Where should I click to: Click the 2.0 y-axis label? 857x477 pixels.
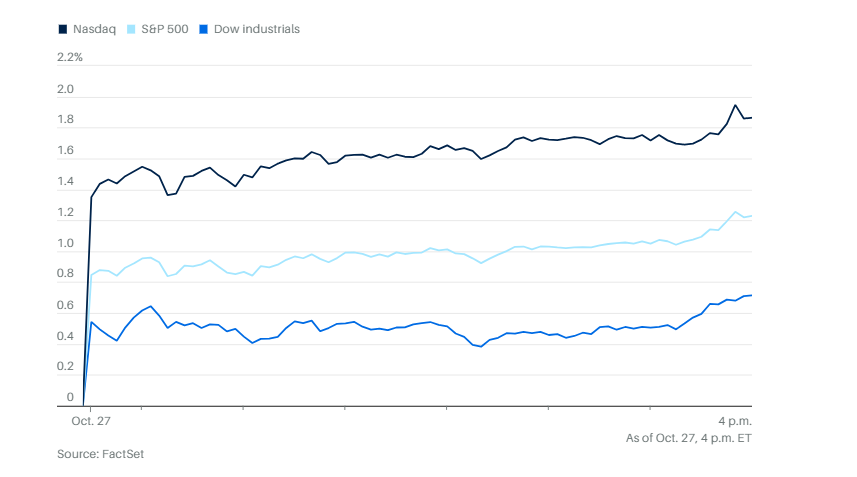[66, 89]
